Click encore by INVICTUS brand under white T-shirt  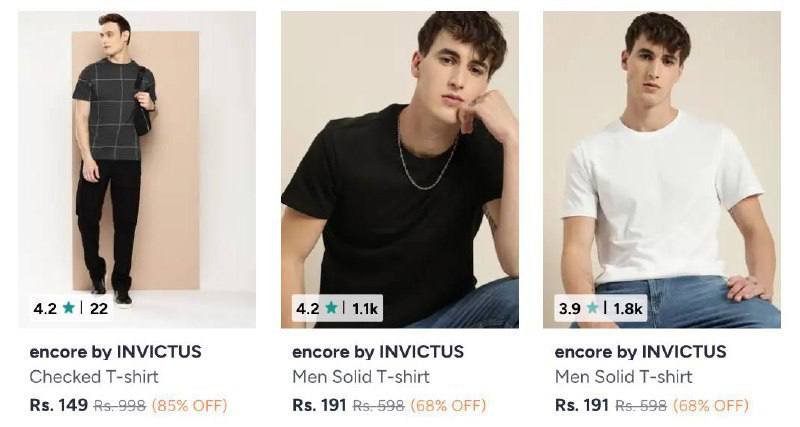[640, 351]
